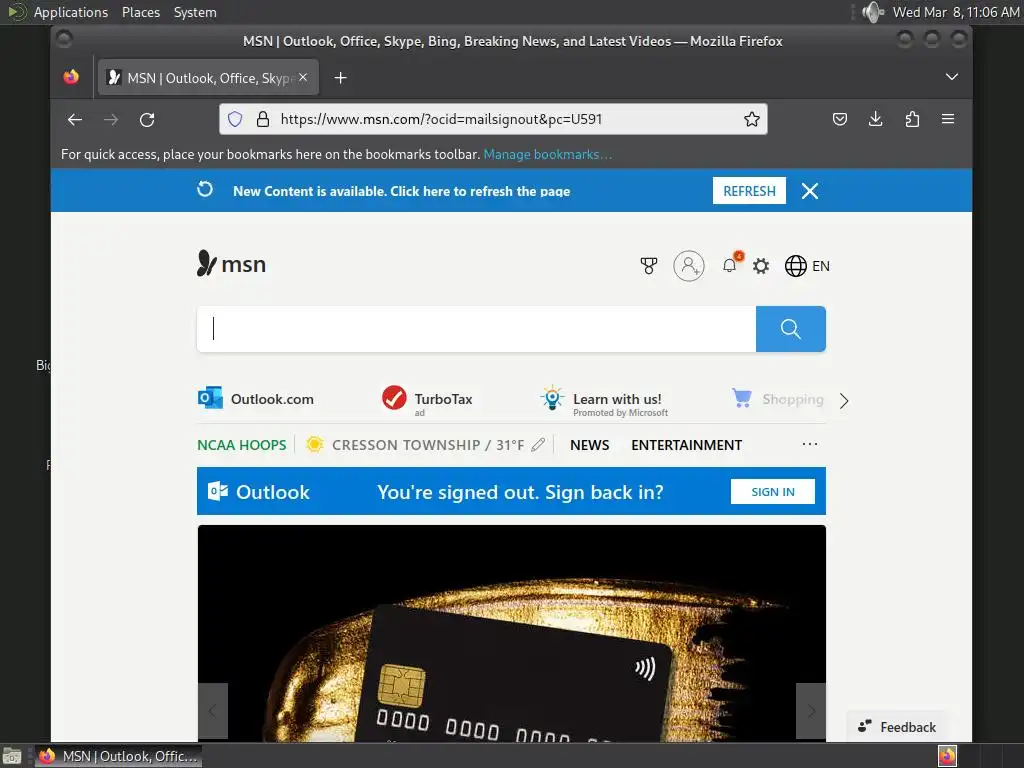Select the NEWS navigation tab
The width and height of the screenshot is (1024, 768).
(x=590, y=445)
